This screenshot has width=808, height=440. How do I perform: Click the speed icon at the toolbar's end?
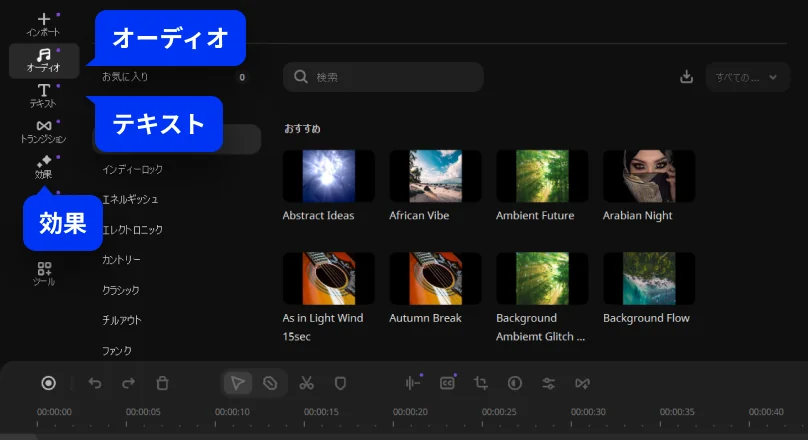(582, 383)
